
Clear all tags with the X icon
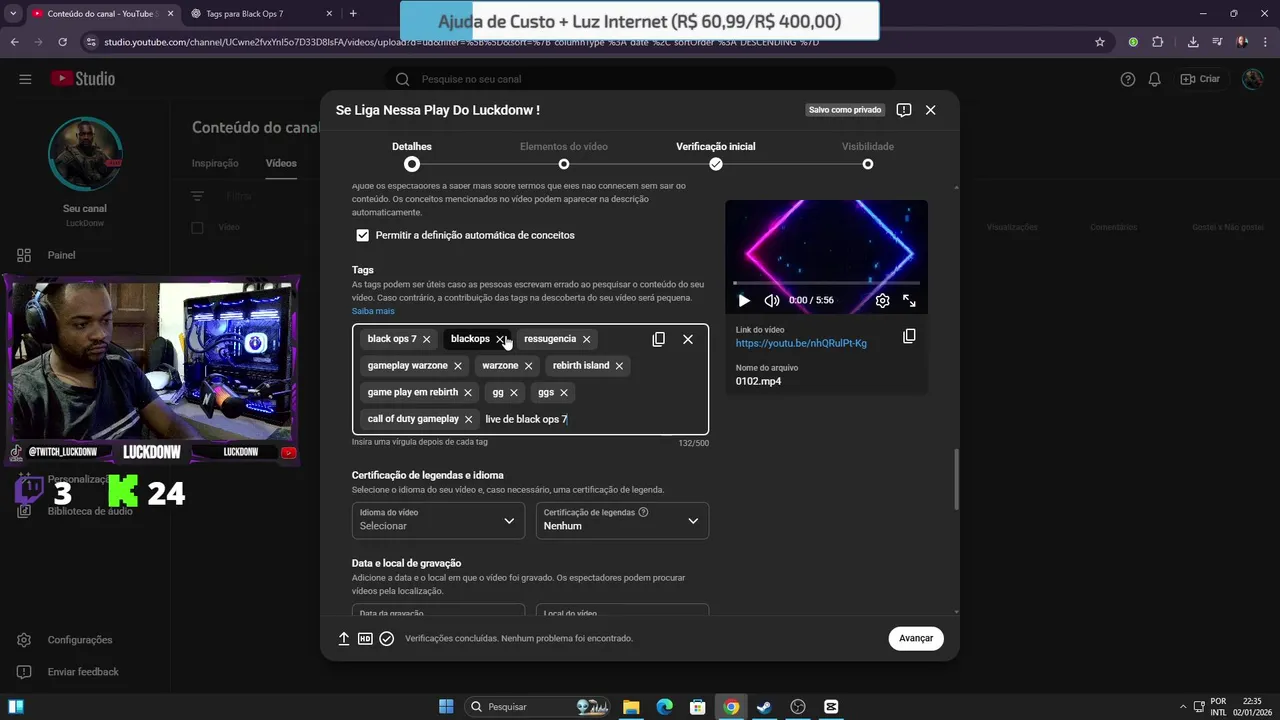tap(688, 339)
